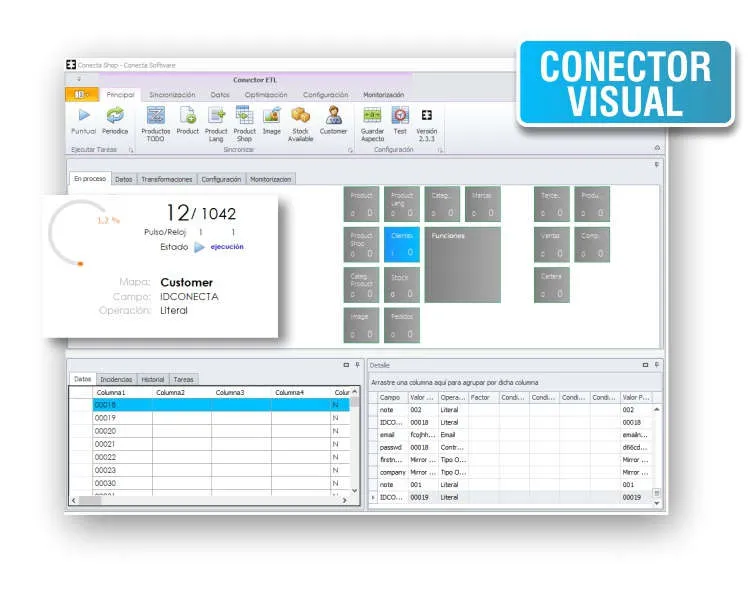This screenshot has width=751, height=595.
Task: Click the Image sync ribbon icon
Action: (x=272, y=115)
